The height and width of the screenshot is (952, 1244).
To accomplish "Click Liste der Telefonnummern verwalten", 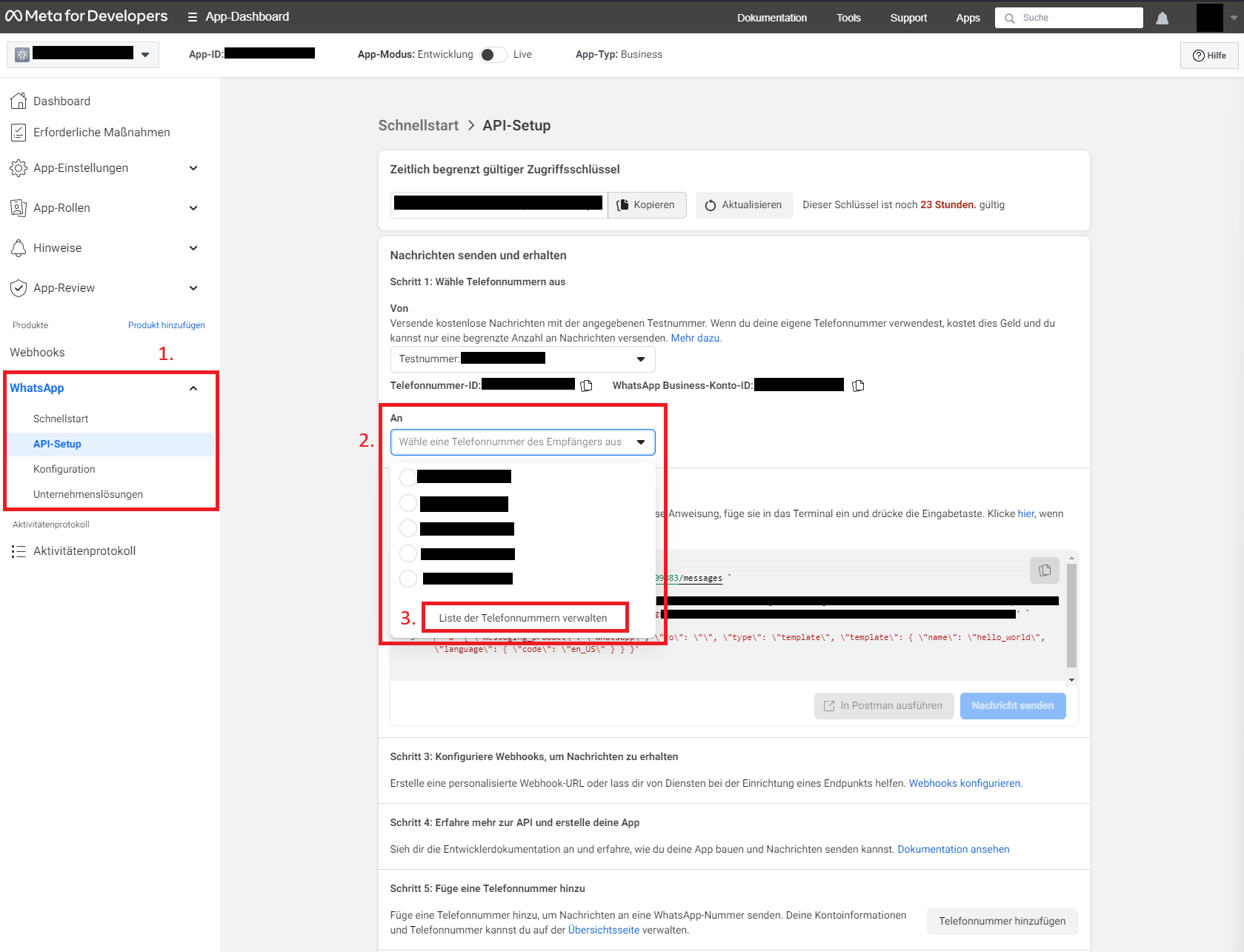I will click(523, 618).
